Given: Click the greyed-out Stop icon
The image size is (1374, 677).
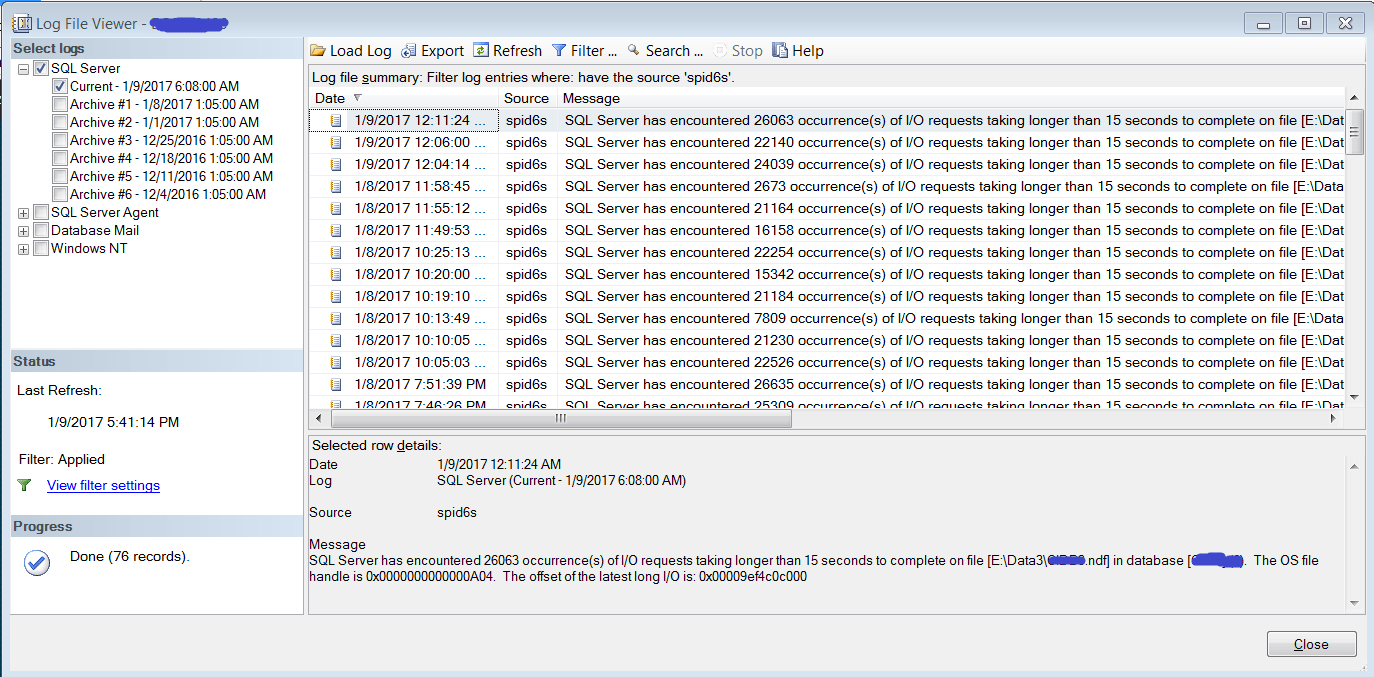Looking at the screenshot, I should click(720, 51).
